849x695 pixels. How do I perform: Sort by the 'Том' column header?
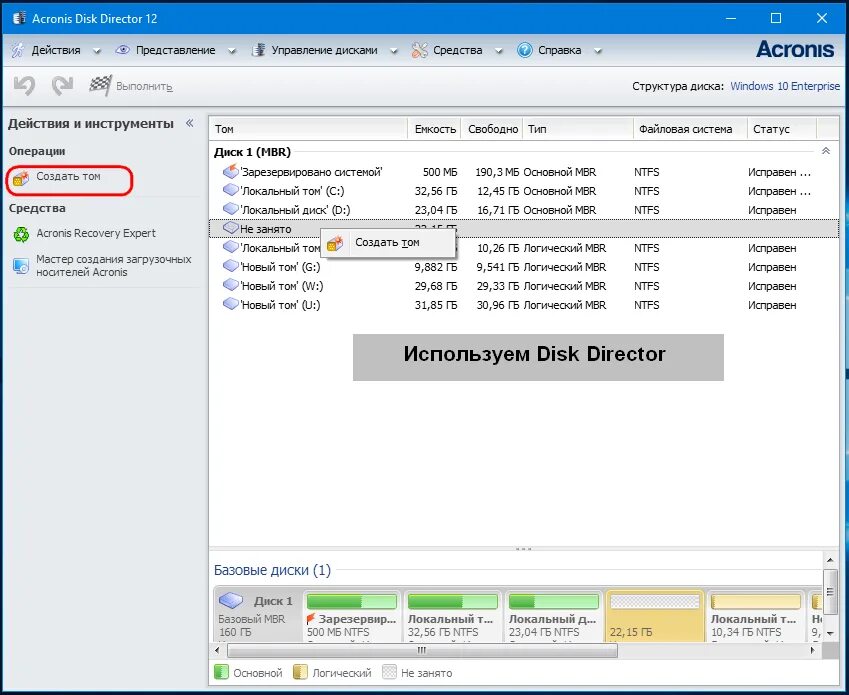pos(309,129)
